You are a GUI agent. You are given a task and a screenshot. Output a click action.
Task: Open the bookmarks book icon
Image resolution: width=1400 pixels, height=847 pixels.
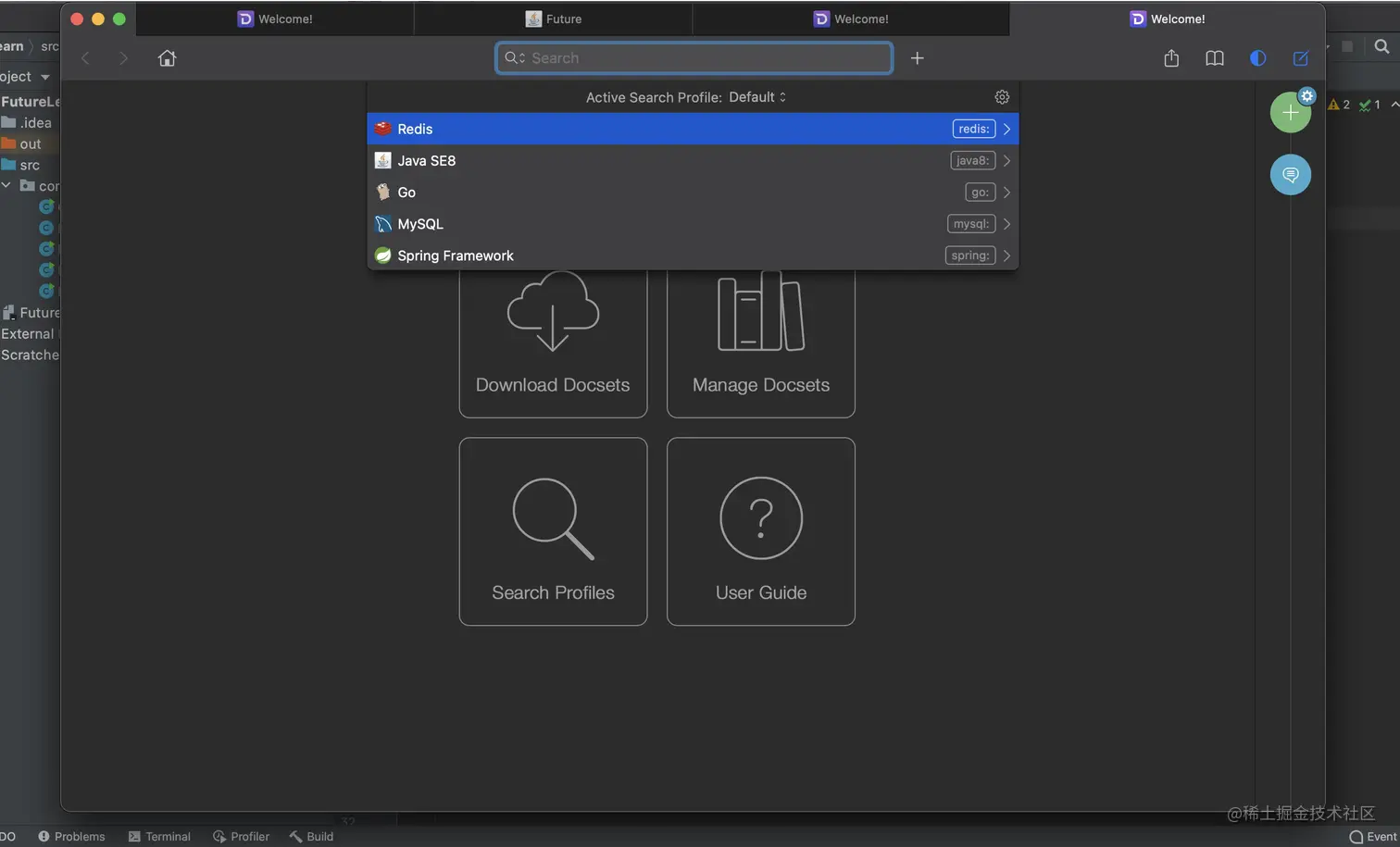(x=1215, y=58)
